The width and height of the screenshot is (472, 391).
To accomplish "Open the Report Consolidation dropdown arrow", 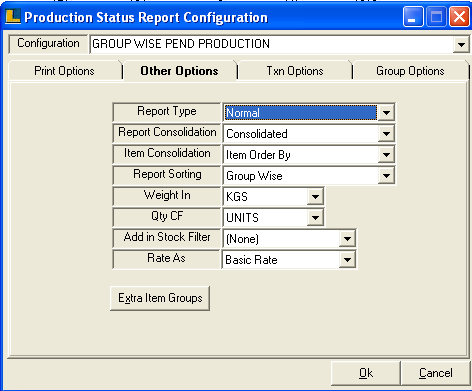I will pos(386,134).
